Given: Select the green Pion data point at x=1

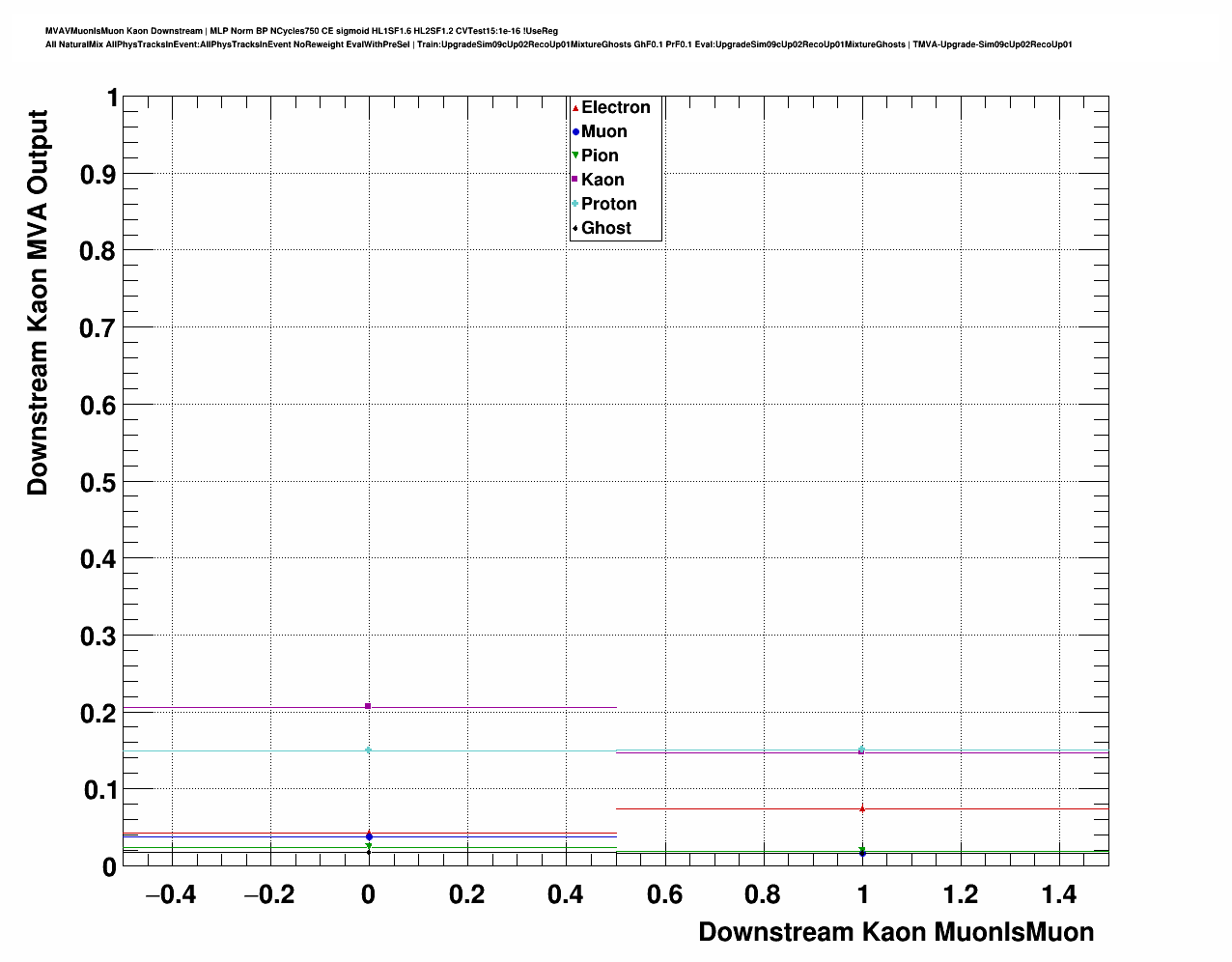Looking at the screenshot, I should [x=862, y=849].
